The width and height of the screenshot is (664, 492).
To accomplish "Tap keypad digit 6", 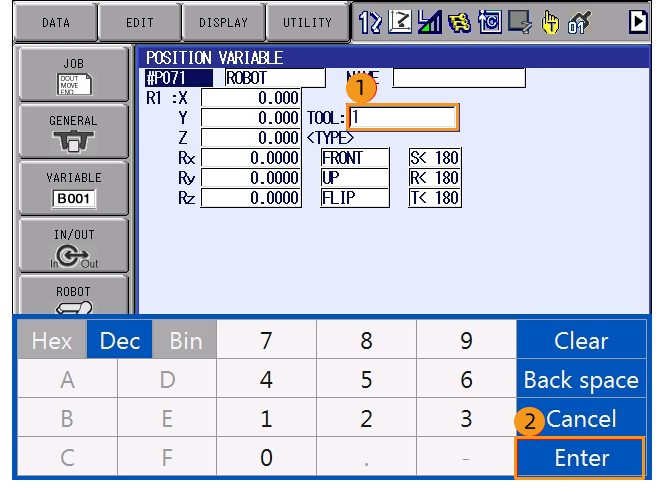I will click(466, 379).
